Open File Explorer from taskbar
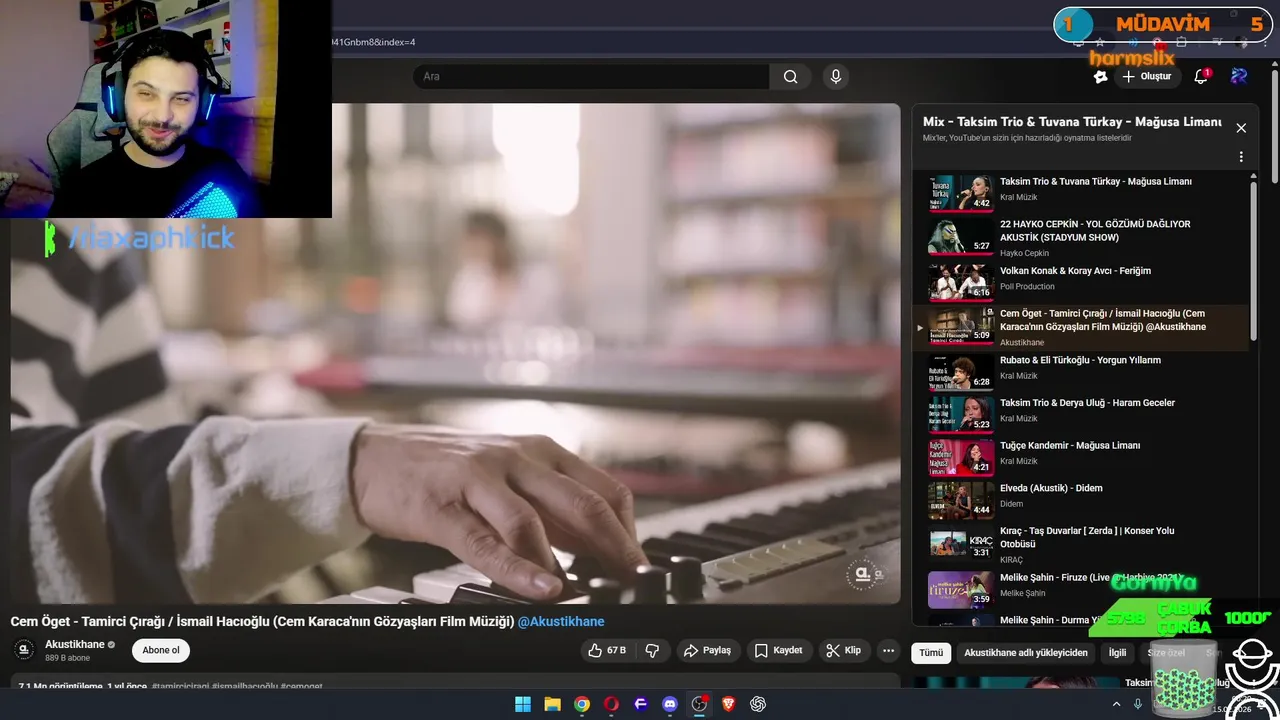 click(x=552, y=704)
